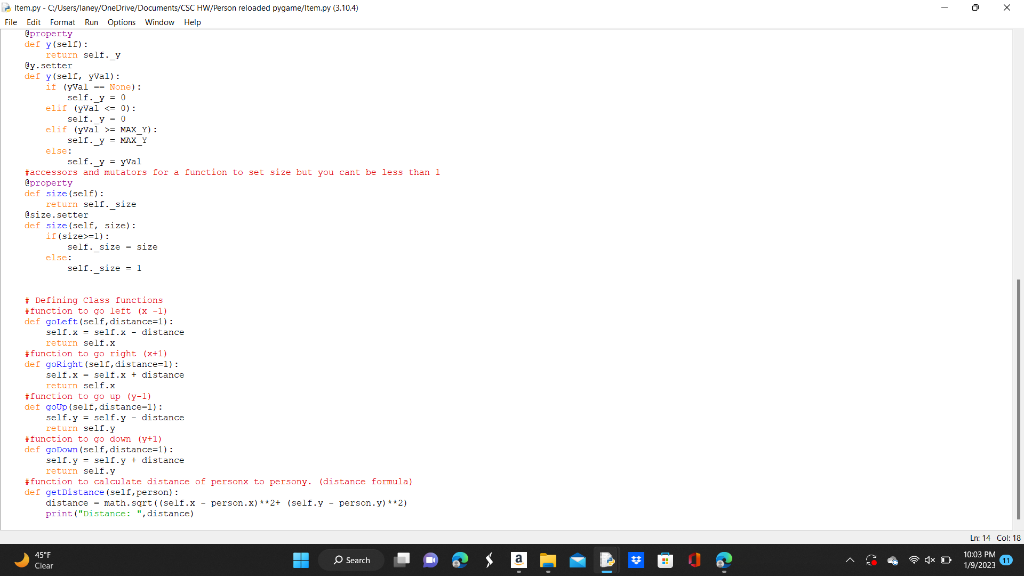Click the Wi-Fi icon in system tray
This screenshot has width=1024, height=576.
coord(914,560)
